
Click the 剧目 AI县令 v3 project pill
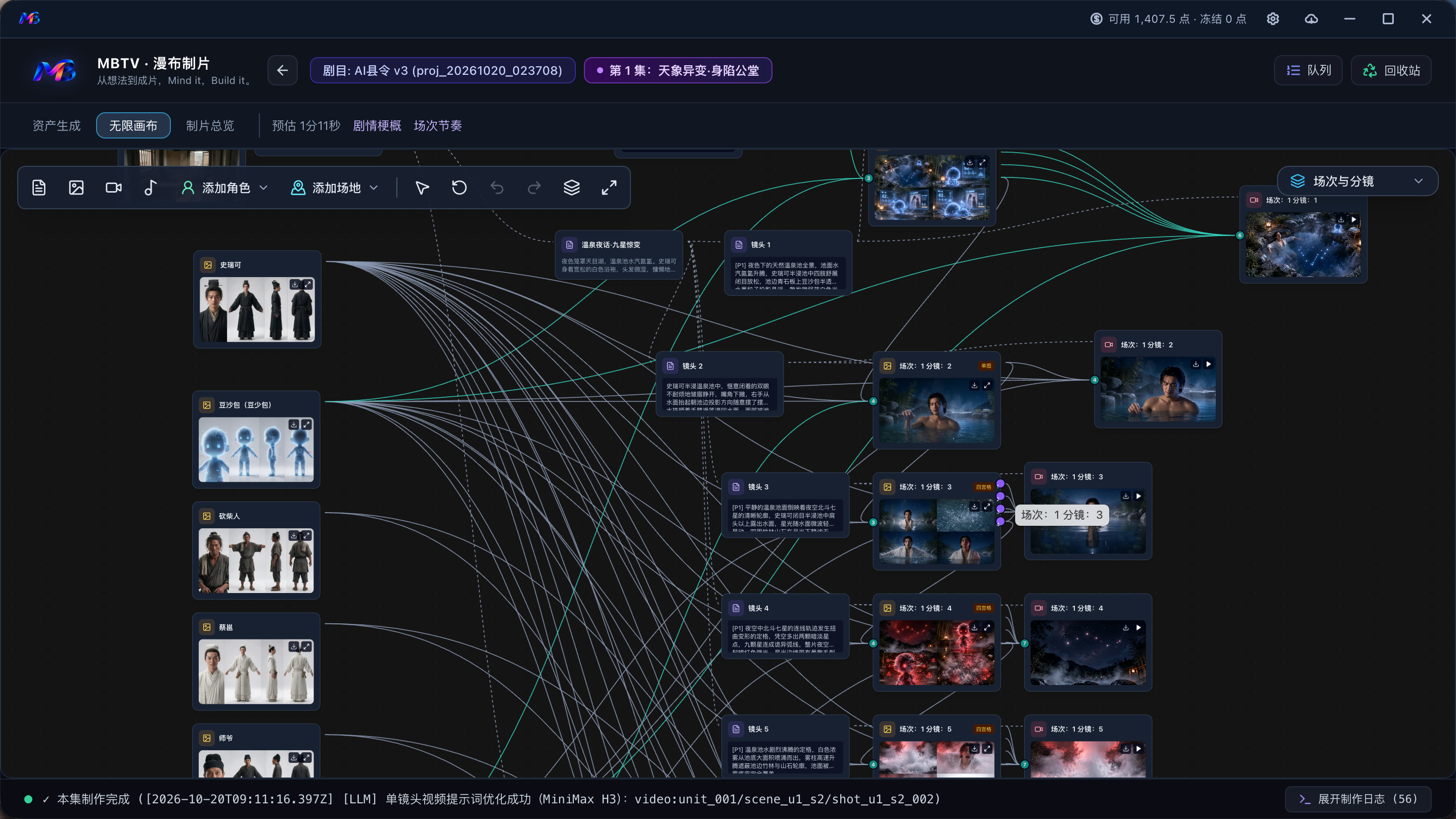442,70
